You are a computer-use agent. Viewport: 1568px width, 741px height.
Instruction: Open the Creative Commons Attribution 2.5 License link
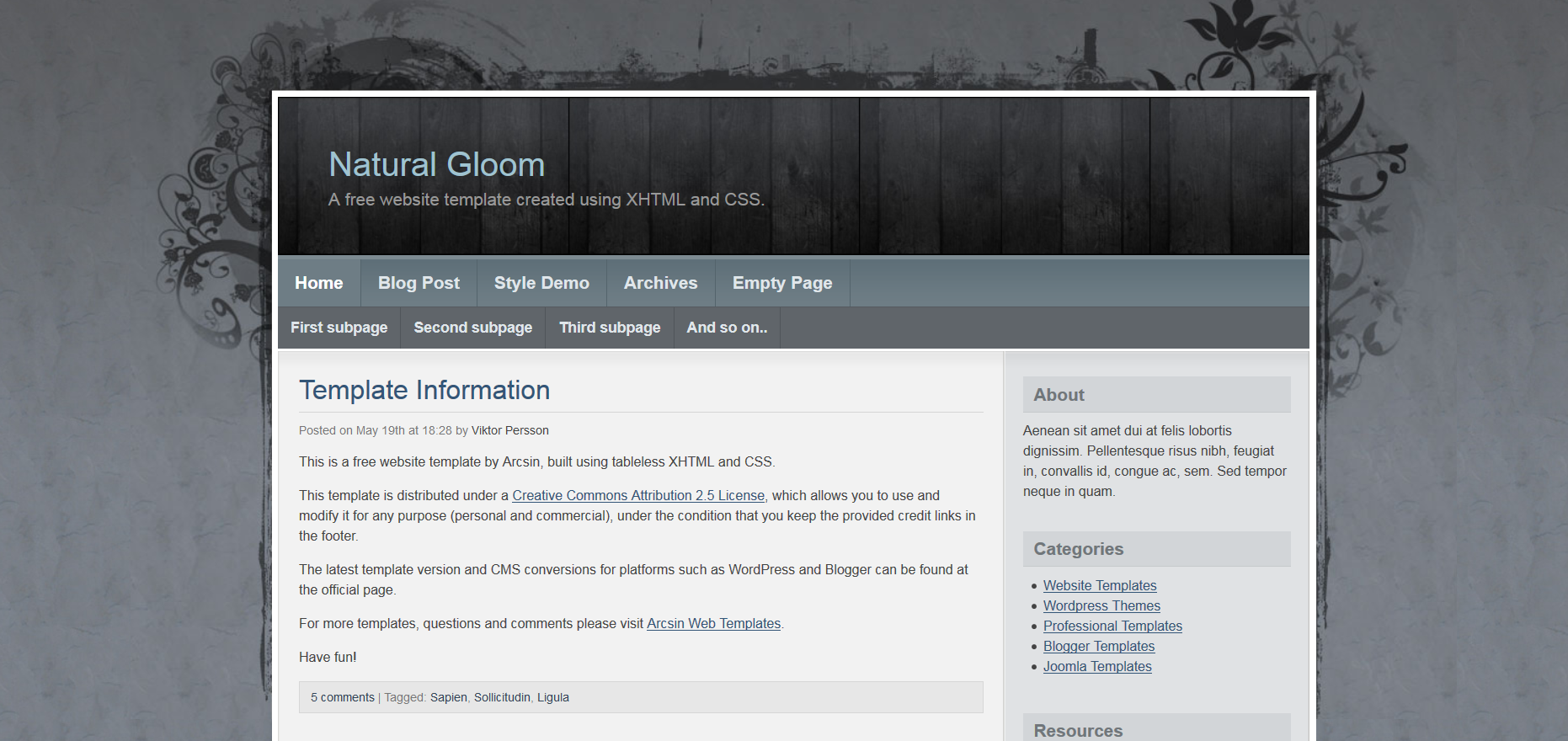(638, 496)
